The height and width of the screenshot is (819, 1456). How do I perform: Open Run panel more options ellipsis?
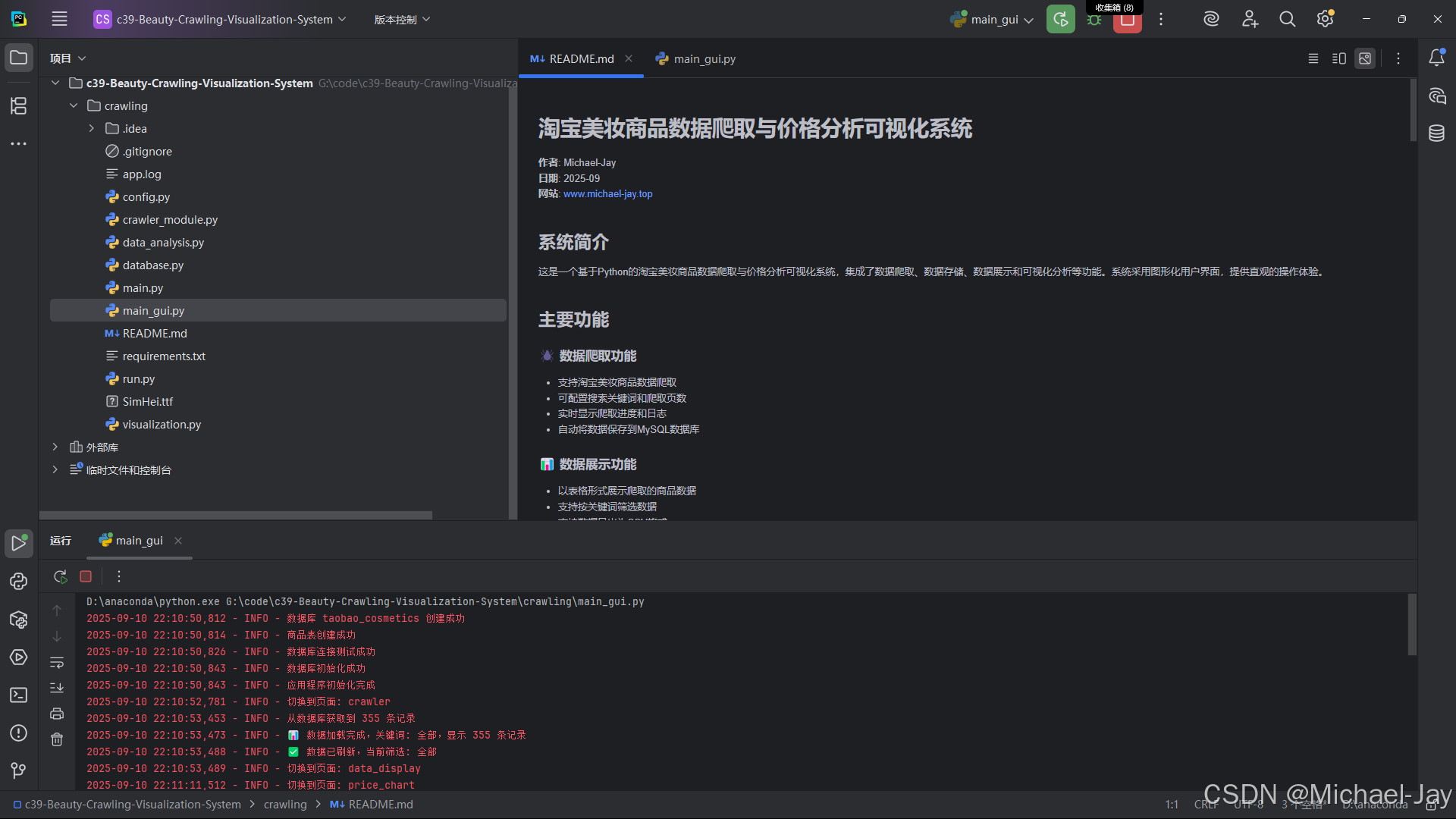118,576
